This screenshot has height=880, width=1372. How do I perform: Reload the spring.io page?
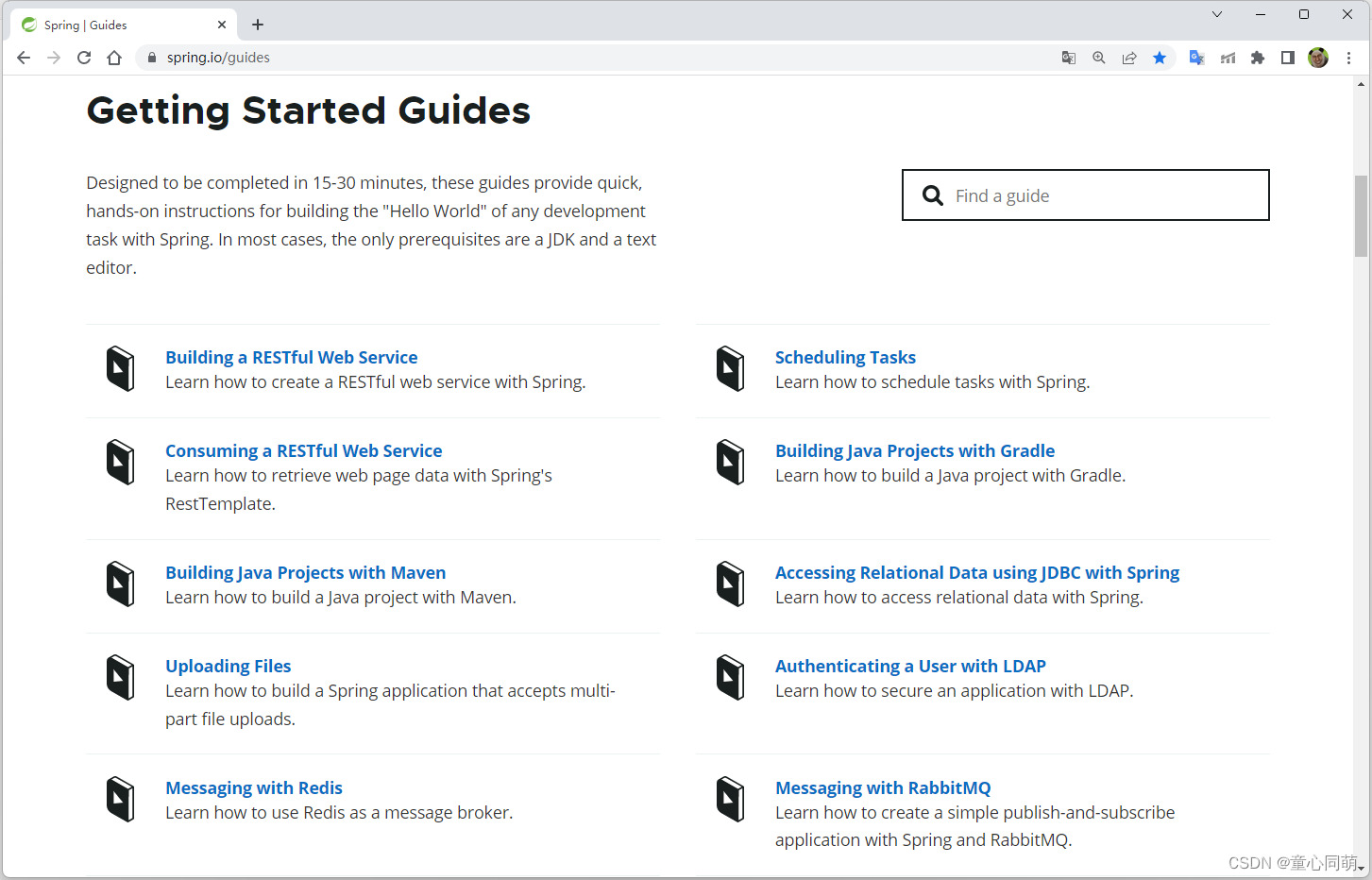pos(84,58)
